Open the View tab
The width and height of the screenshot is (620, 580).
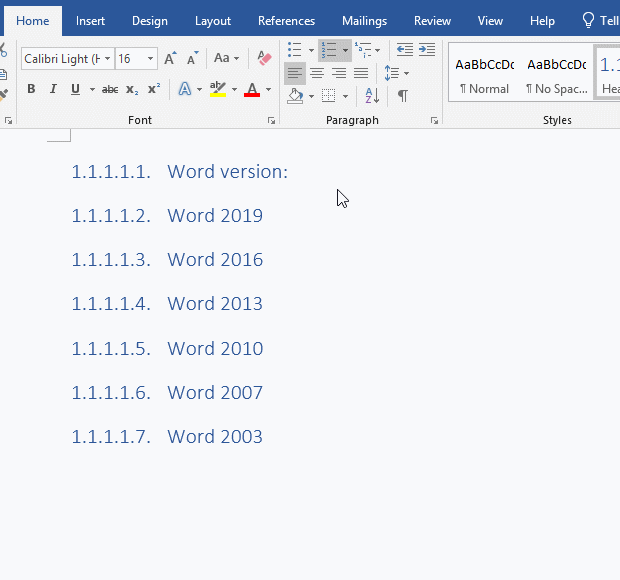click(x=490, y=21)
